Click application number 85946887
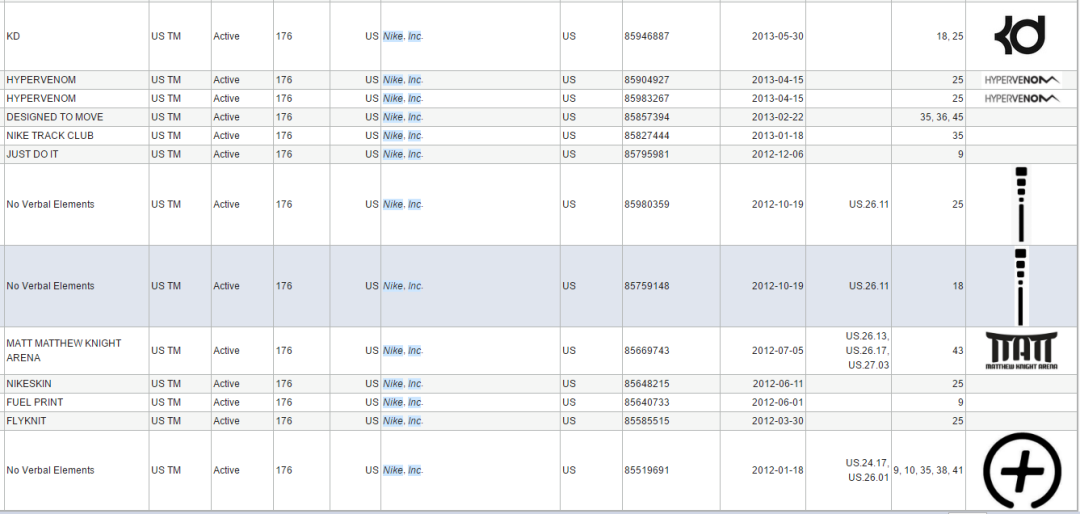The width and height of the screenshot is (1080, 514). pos(647,37)
